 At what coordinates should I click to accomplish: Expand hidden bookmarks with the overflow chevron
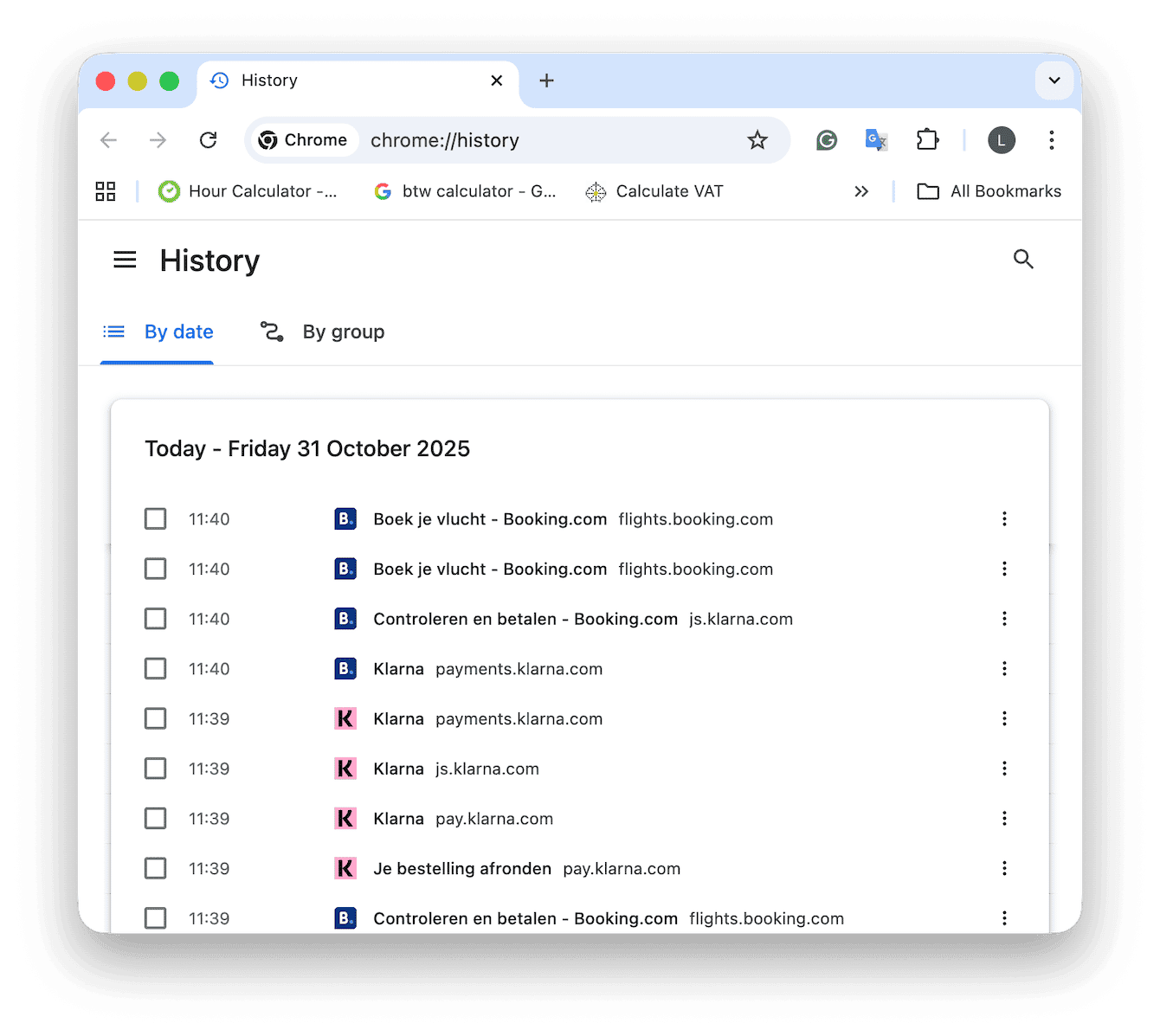(x=861, y=191)
